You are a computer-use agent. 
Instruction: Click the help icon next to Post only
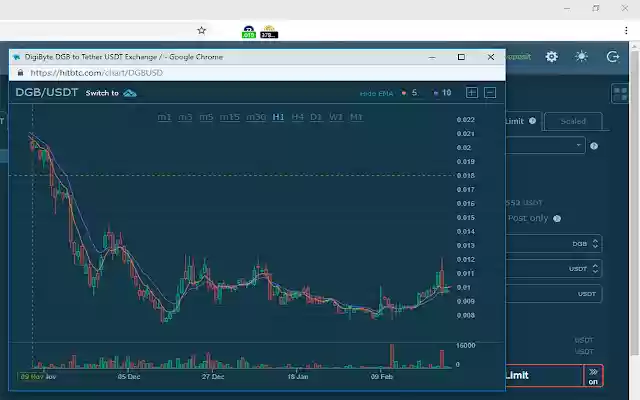[x=557, y=218]
